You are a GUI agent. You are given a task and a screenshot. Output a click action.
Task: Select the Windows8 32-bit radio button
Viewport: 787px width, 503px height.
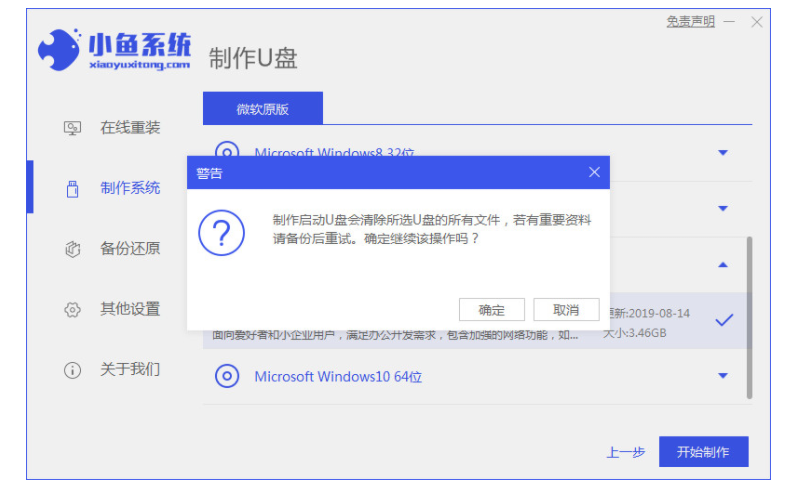point(227,151)
